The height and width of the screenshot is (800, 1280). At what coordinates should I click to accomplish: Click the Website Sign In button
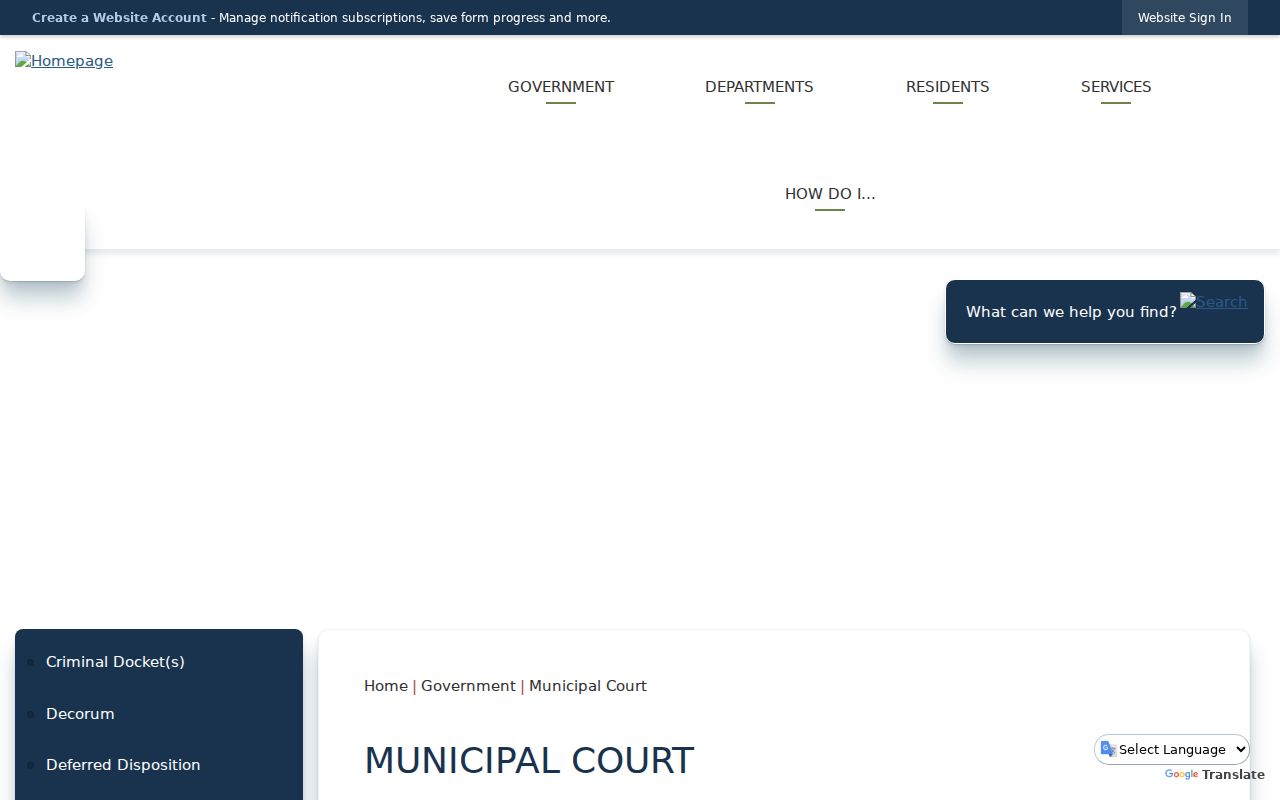1184,18
